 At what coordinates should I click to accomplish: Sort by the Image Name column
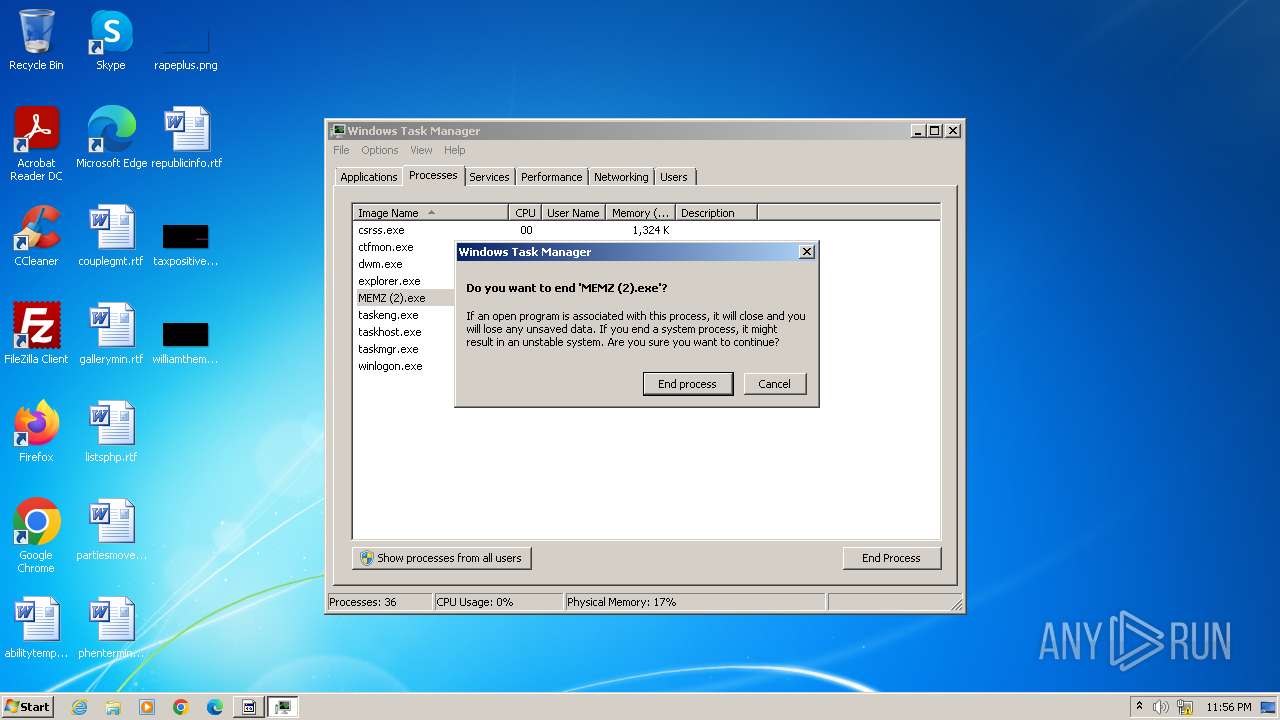pyautogui.click(x=431, y=213)
